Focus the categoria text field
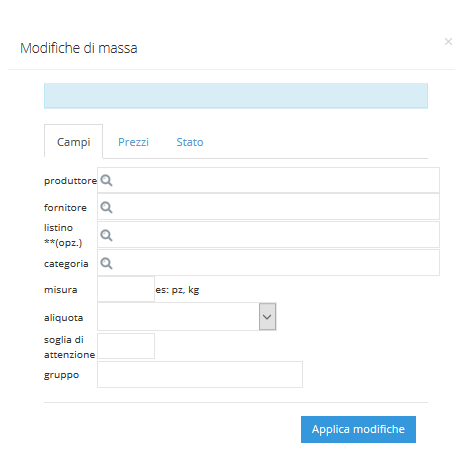The image size is (455, 472). [268, 263]
